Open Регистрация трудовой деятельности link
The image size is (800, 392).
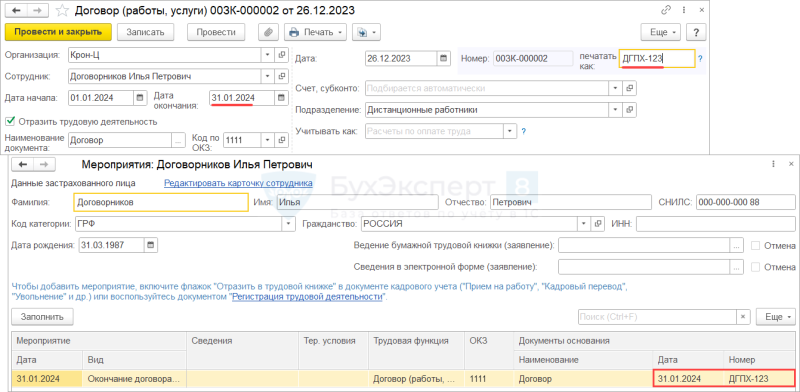click(307, 297)
